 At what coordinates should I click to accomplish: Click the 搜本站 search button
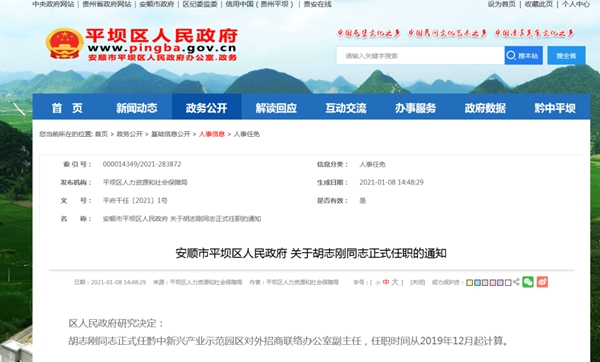[523, 55]
